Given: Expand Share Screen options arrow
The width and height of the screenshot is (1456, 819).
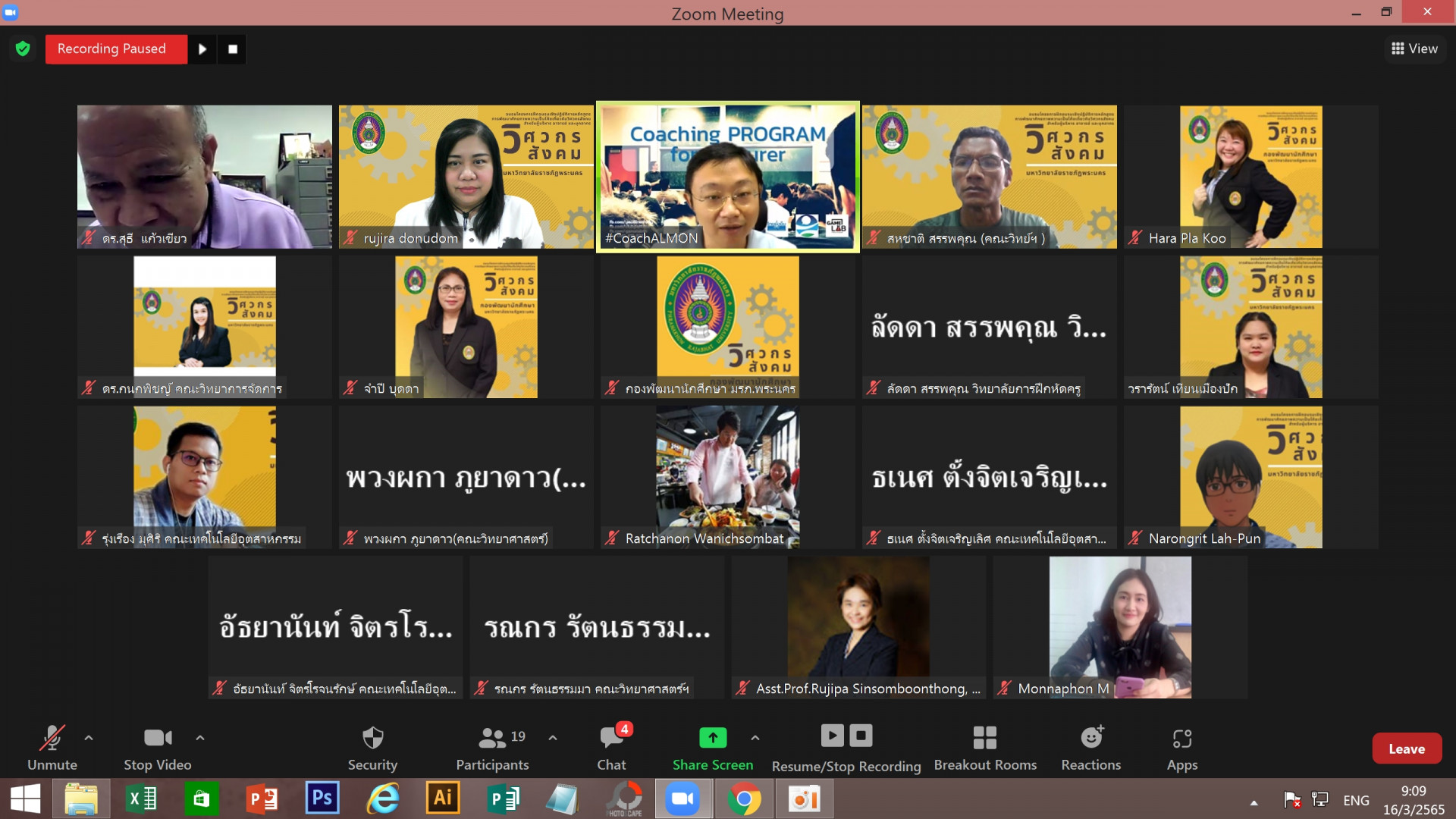Looking at the screenshot, I should [x=755, y=737].
